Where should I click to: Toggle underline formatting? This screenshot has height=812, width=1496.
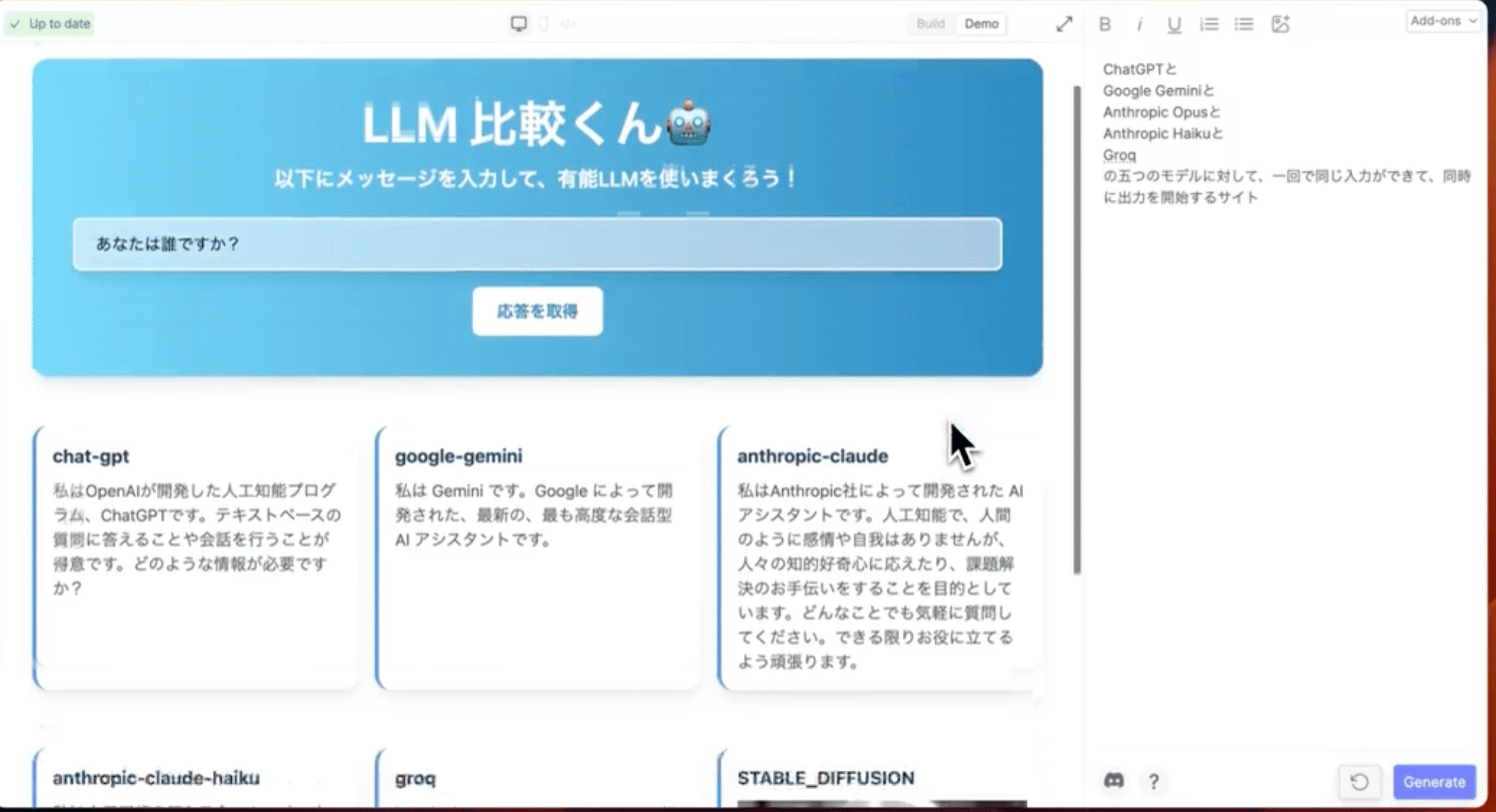tap(1174, 24)
